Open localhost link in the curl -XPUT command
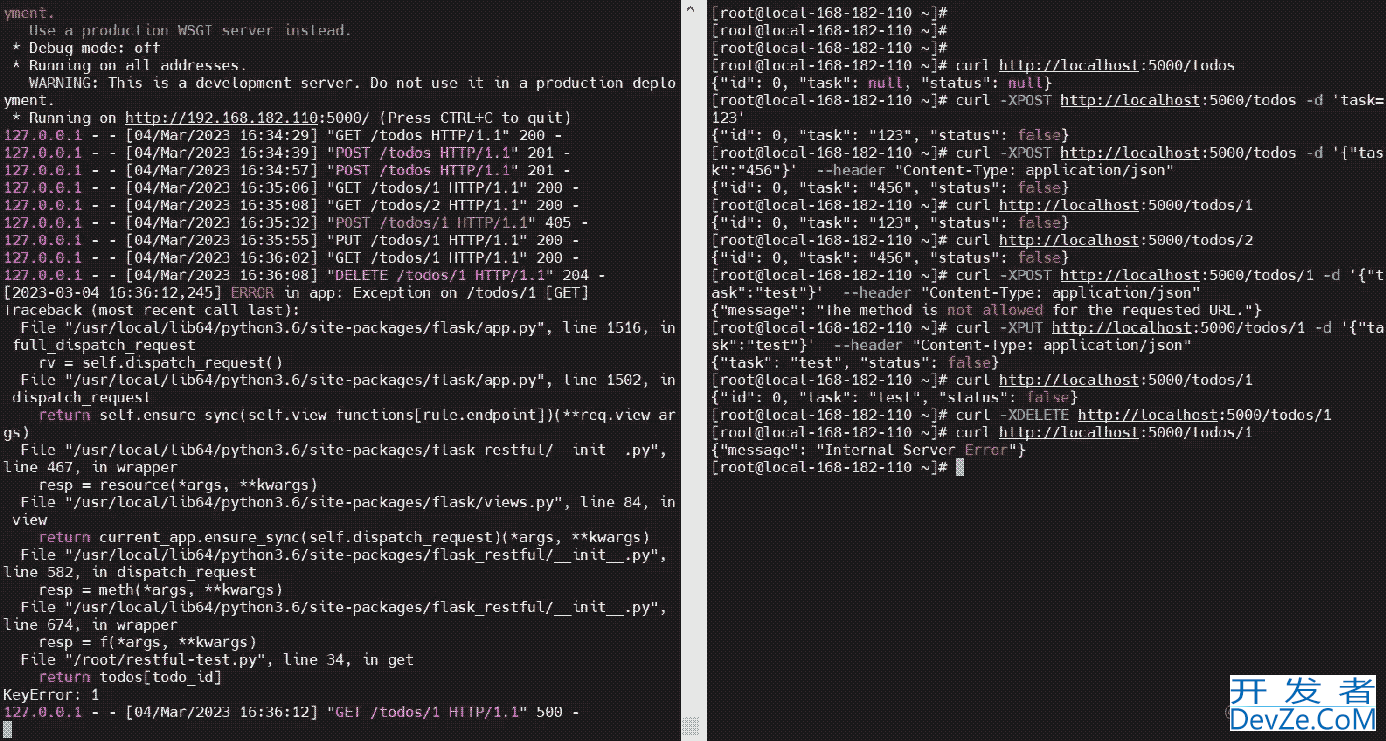1386x741 pixels. pos(1121,327)
